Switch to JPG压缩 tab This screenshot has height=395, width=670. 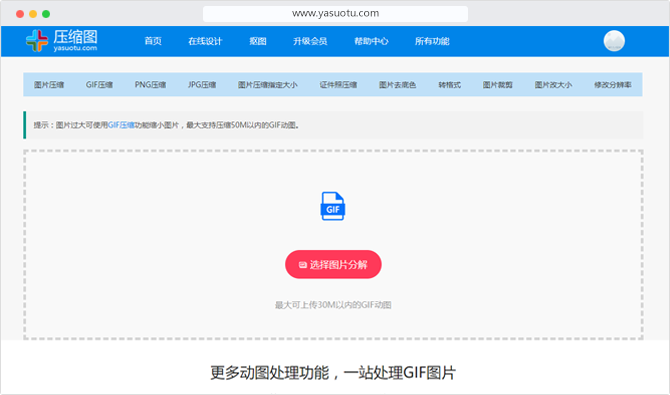(202, 85)
